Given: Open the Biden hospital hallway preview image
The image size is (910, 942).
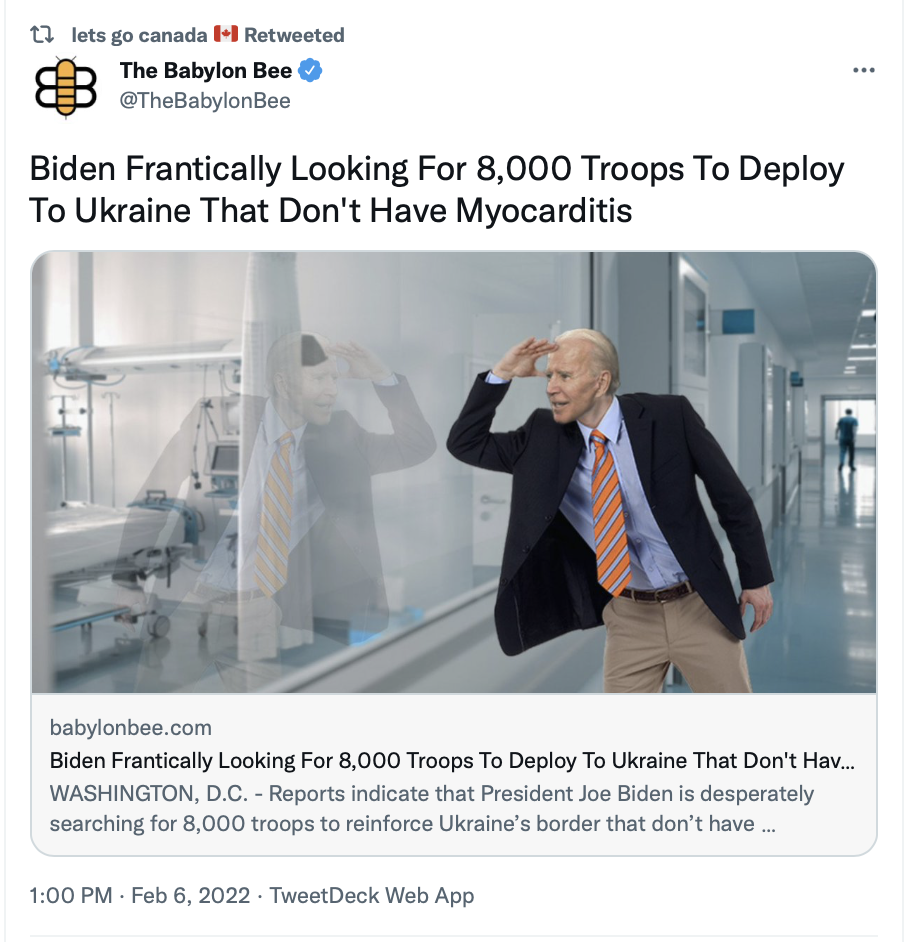Looking at the screenshot, I should point(454,472).
